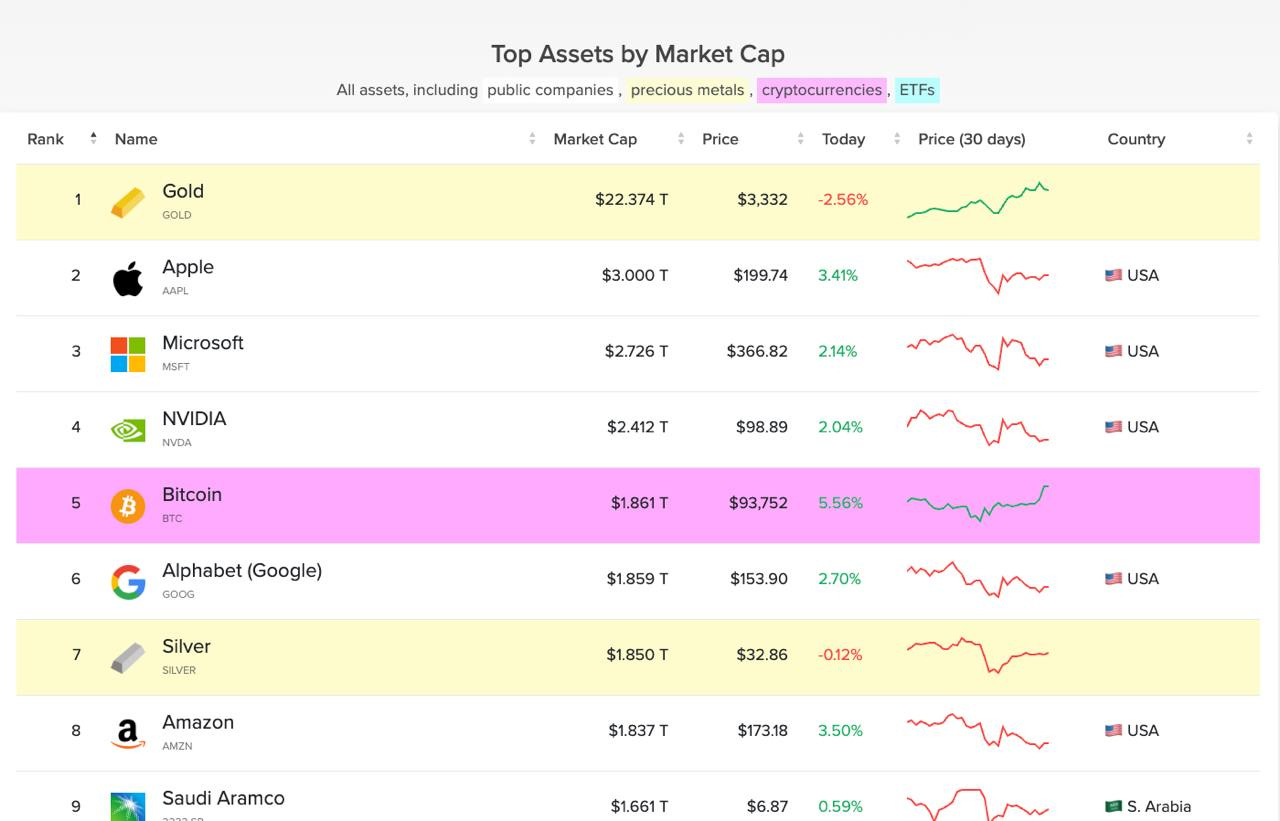Open the Amazon asset page

click(198, 723)
